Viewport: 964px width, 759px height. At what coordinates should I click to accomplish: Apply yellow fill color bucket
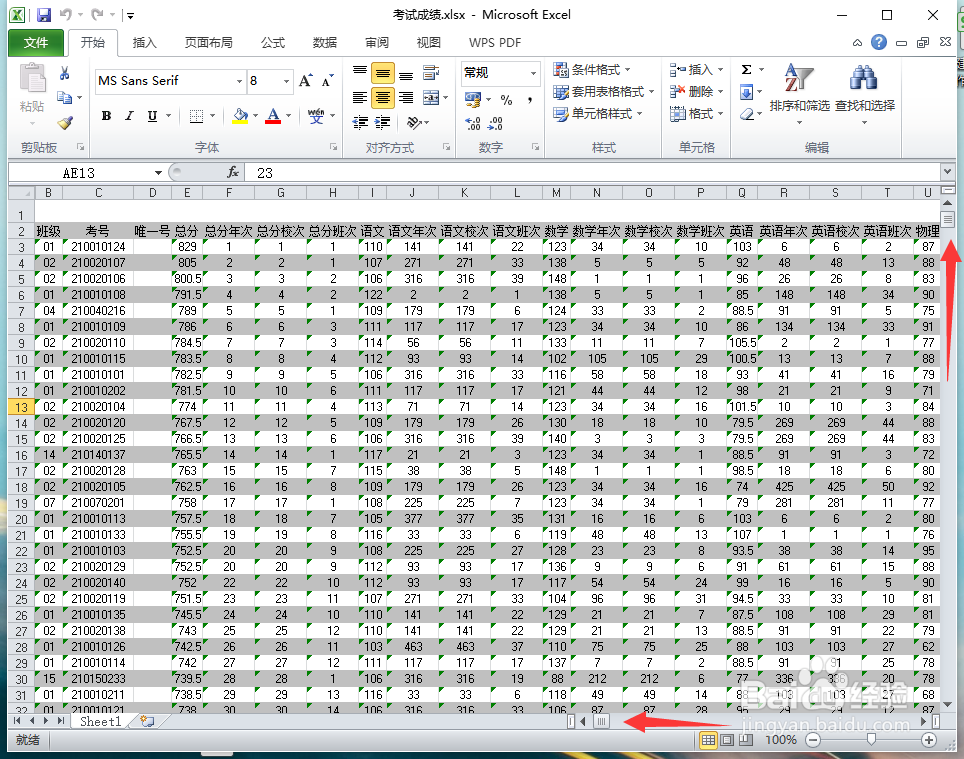240,116
